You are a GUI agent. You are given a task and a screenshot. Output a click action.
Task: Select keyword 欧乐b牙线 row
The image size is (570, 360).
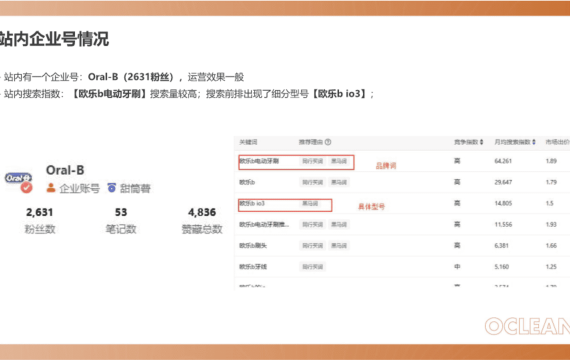(x=253, y=267)
